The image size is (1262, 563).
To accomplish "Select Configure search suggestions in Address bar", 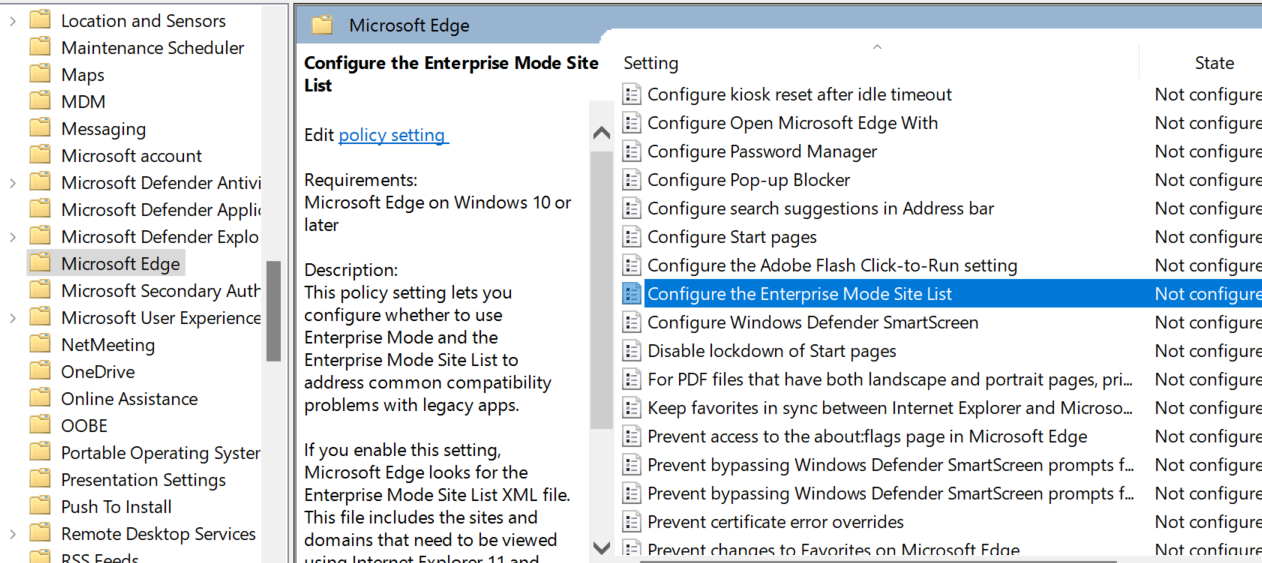I will [820, 209].
